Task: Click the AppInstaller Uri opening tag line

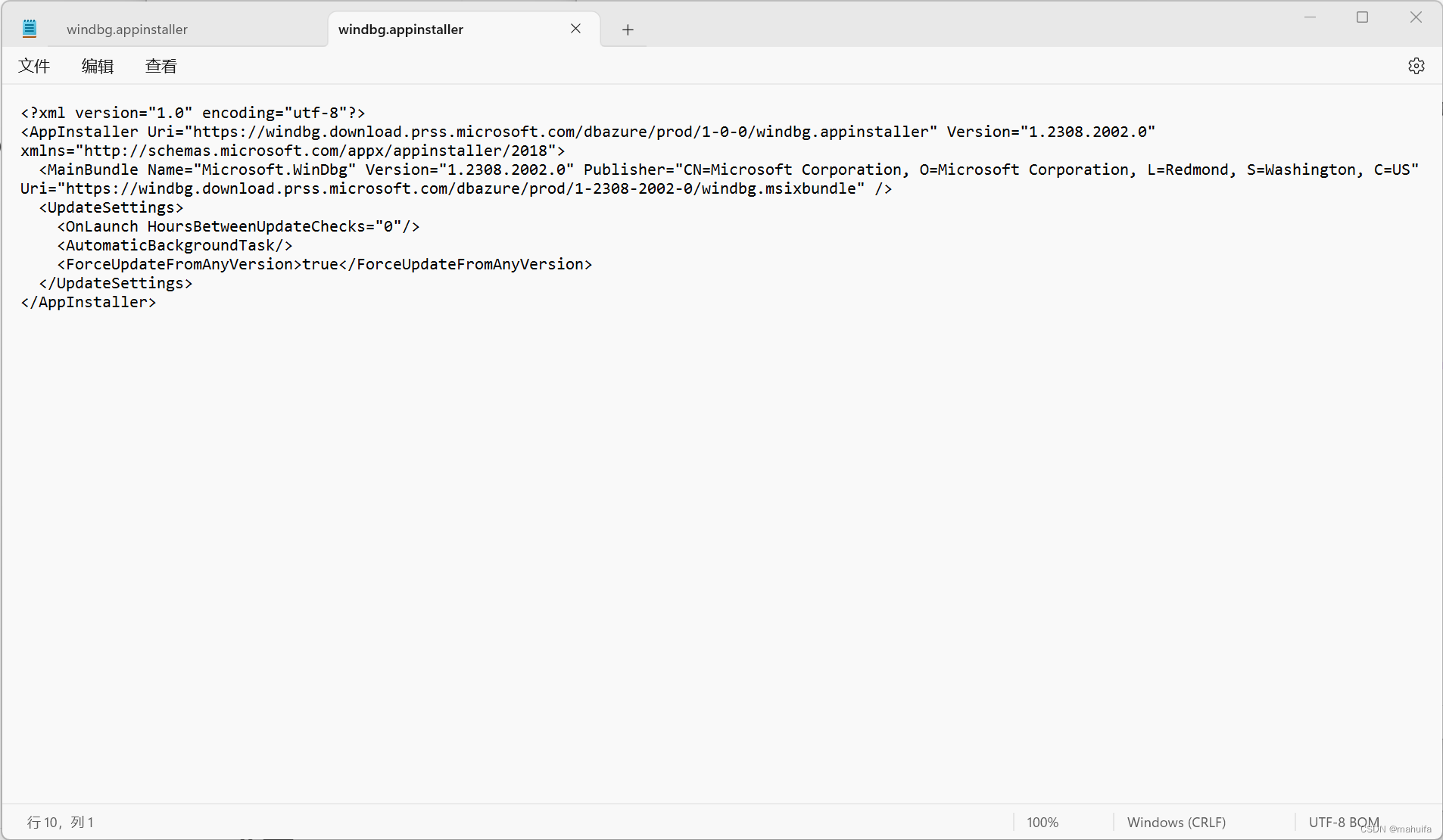Action: pyautogui.click(x=588, y=132)
